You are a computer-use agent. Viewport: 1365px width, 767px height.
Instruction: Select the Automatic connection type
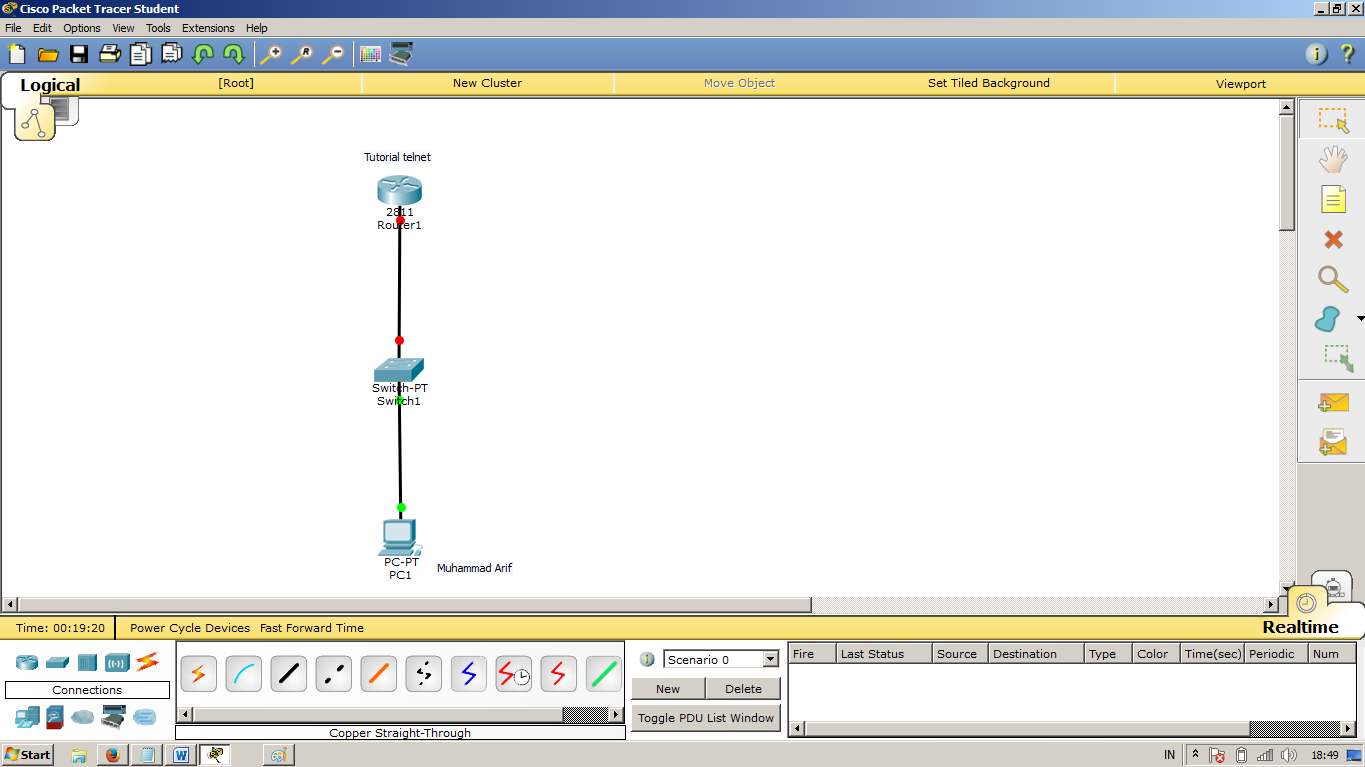point(198,674)
